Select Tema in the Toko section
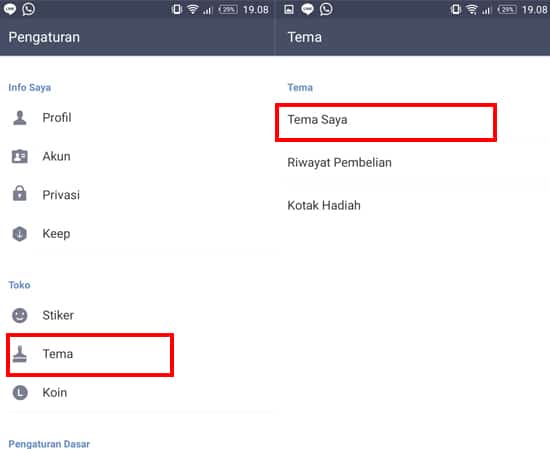Screen dimensions: 550x449 click(x=90, y=354)
